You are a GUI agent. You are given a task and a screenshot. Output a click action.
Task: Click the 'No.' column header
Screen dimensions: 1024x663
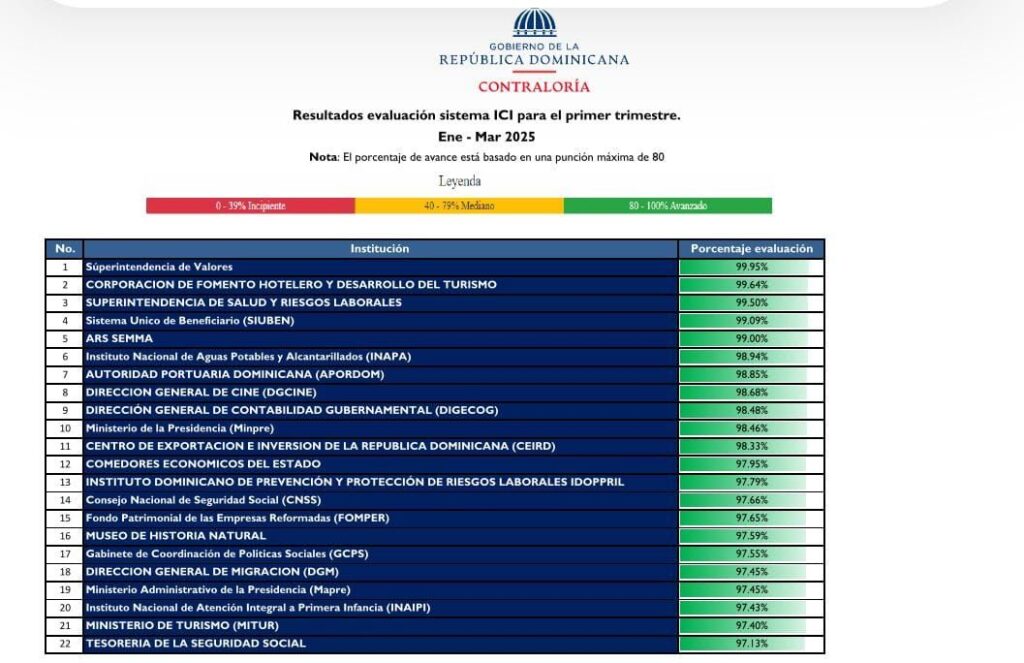coord(65,249)
